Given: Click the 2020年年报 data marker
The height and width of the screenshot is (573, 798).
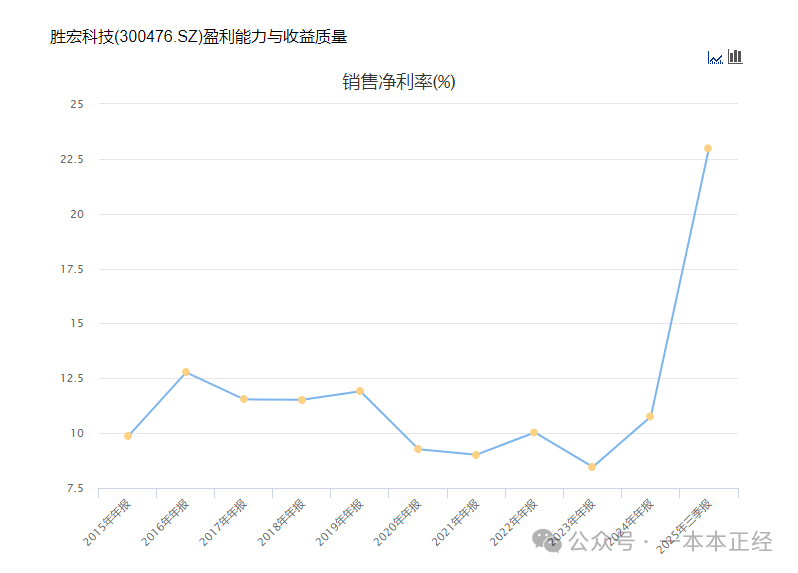Looking at the screenshot, I should [x=418, y=449].
